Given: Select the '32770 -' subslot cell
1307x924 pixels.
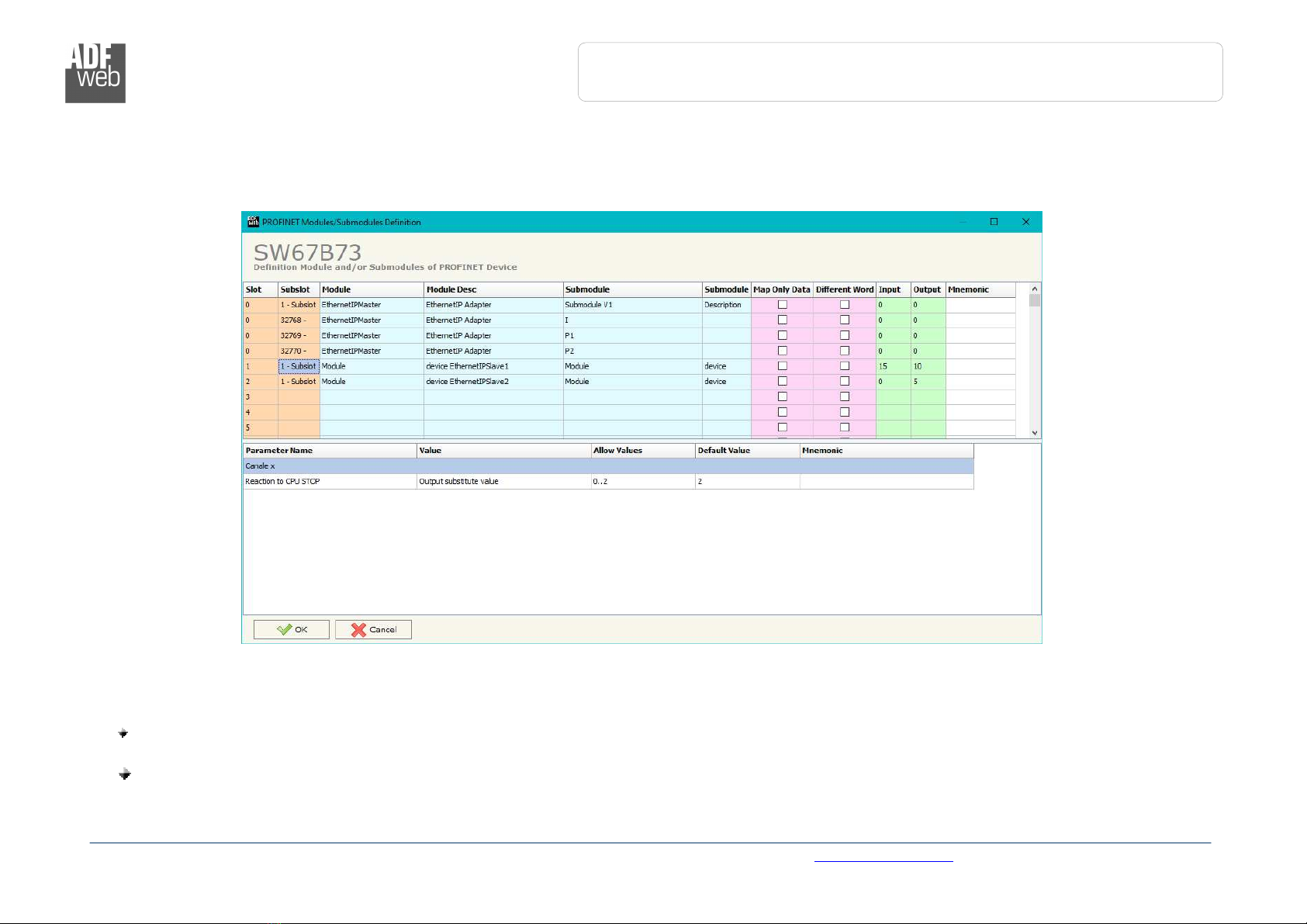Looking at the screenshot, I should click(x=299, y=351).
